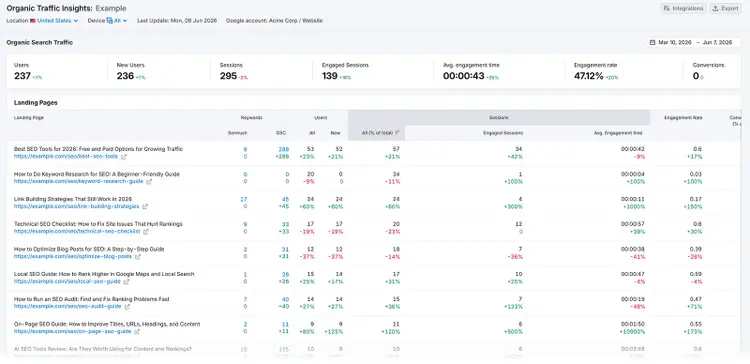Viewport: 750px width, 364px height.
Task: Click GSC keyword count 40 for SEO Audit
Action: 286,299
